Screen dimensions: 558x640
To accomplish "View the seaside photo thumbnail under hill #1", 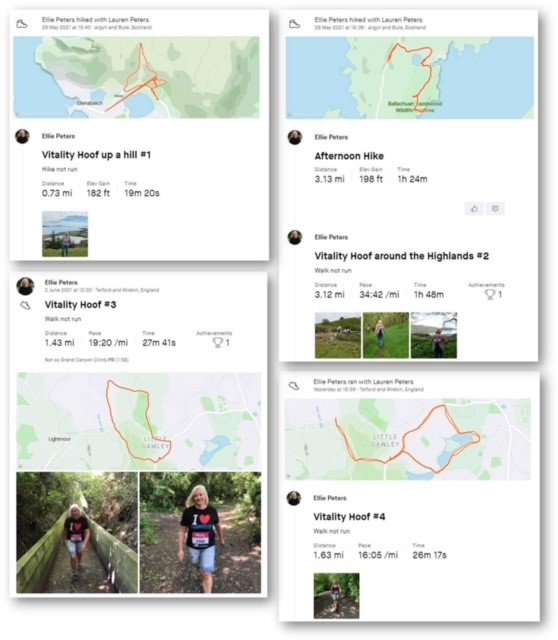I will point(65,234).
